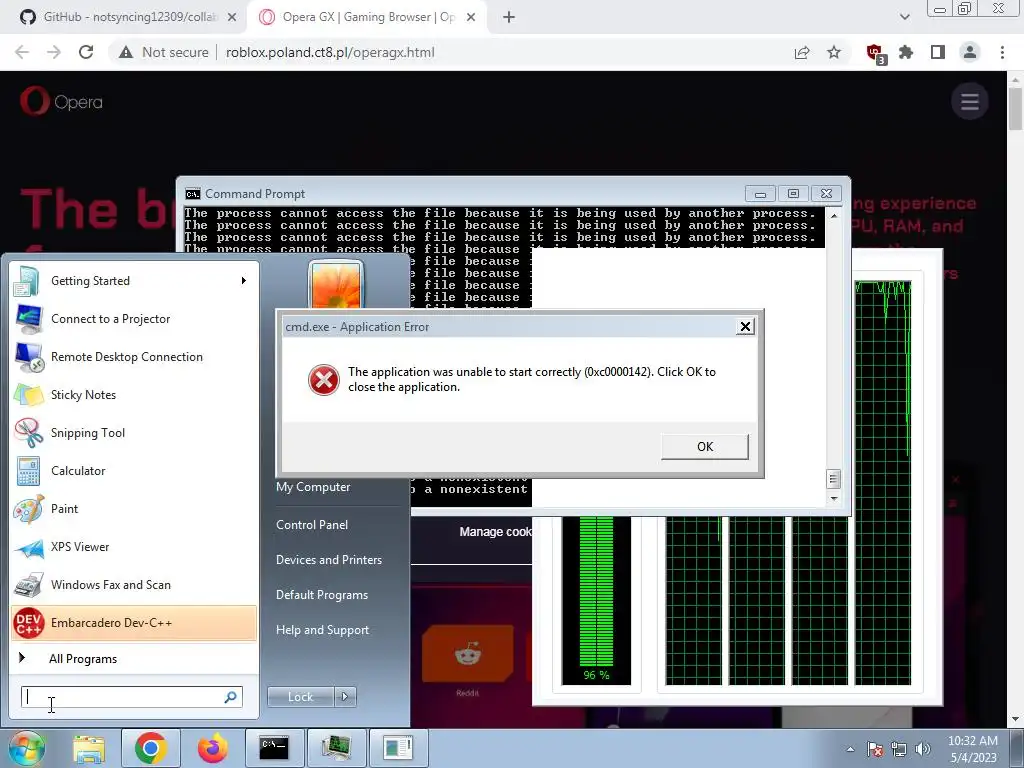This screenshot has height=768, width=1024.
Task: Expand the Getting Started submenu arrow
Action: point(244,281)
